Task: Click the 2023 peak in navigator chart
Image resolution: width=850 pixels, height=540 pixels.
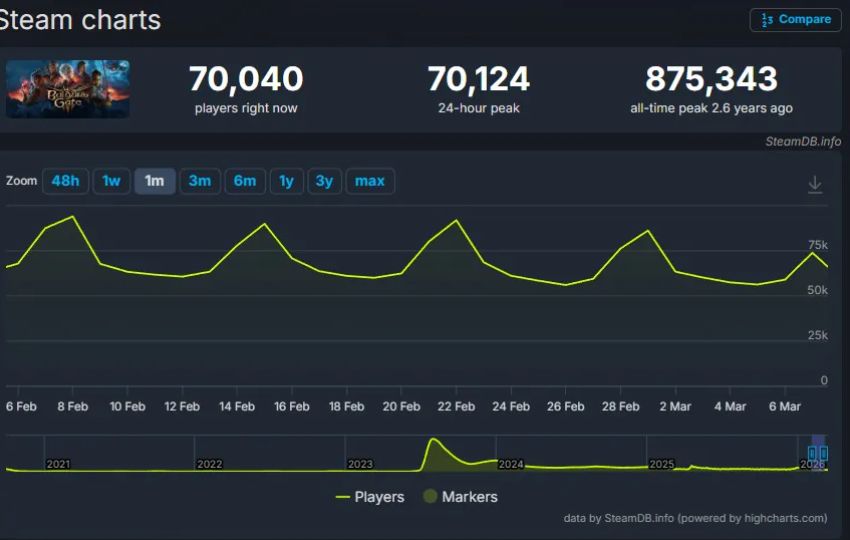Action: coord(433,439)
